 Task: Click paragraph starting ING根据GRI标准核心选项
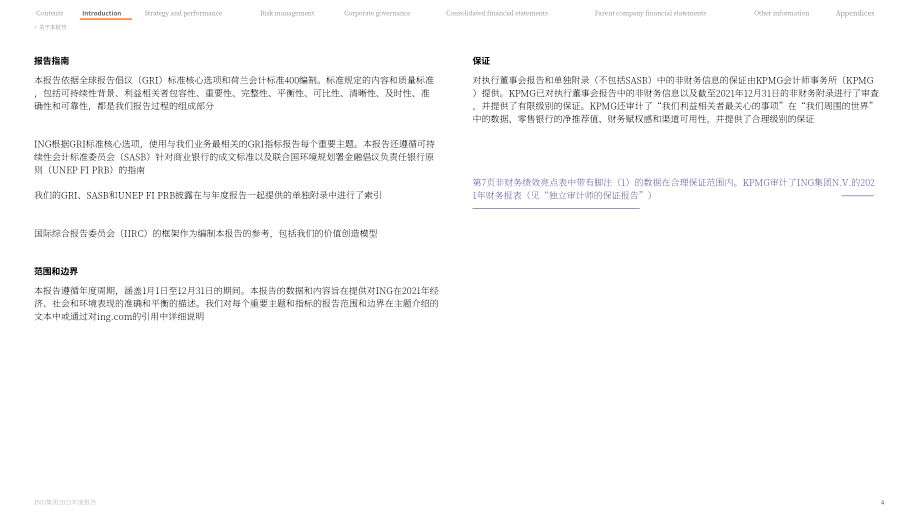point(234,157)
